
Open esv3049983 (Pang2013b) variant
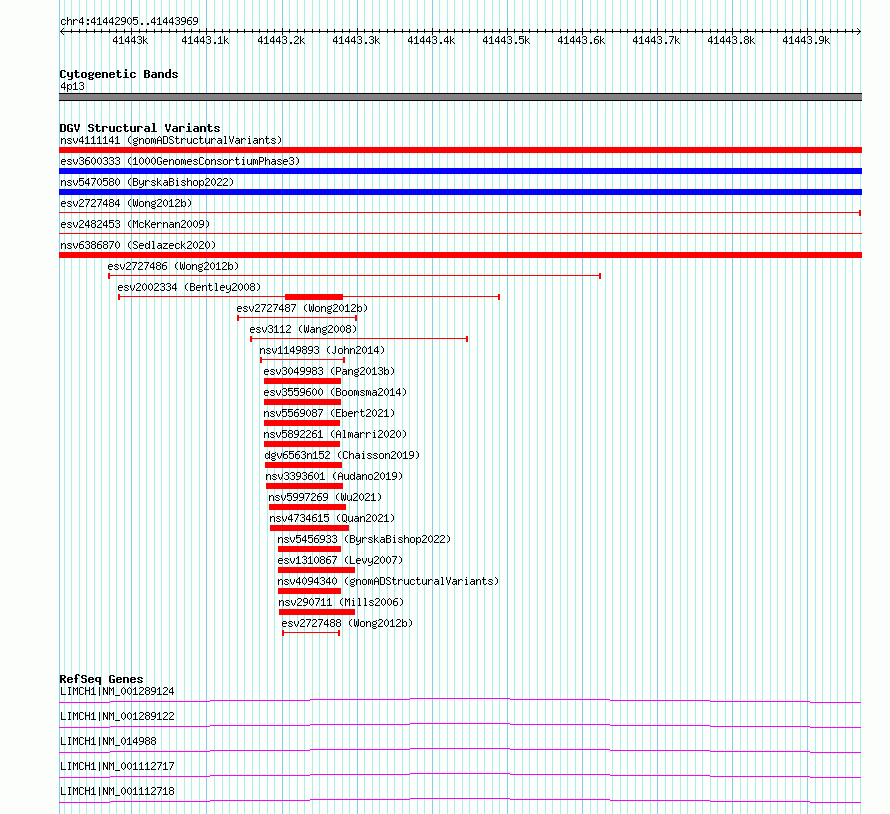click(x=329, y=371)
